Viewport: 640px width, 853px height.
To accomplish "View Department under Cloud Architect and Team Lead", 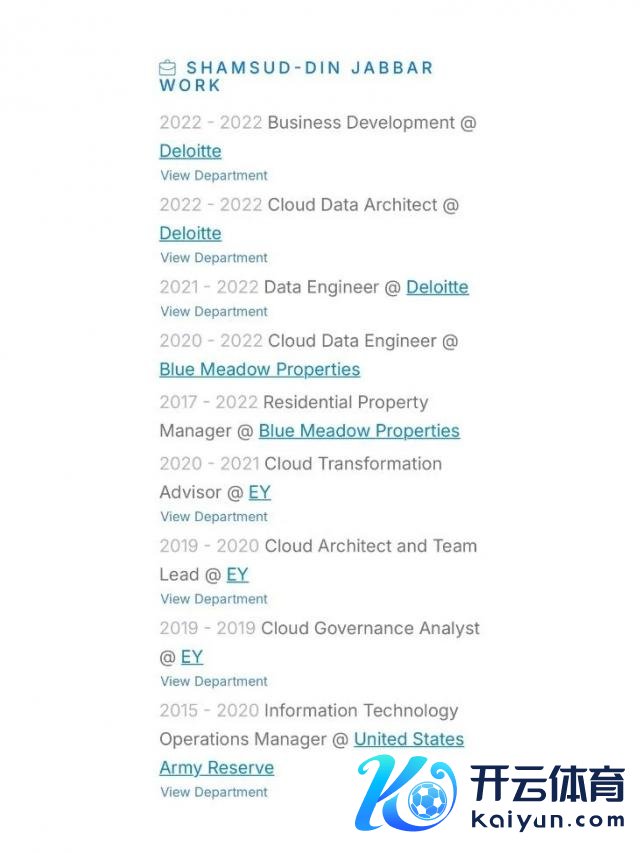I will point(214,599).
